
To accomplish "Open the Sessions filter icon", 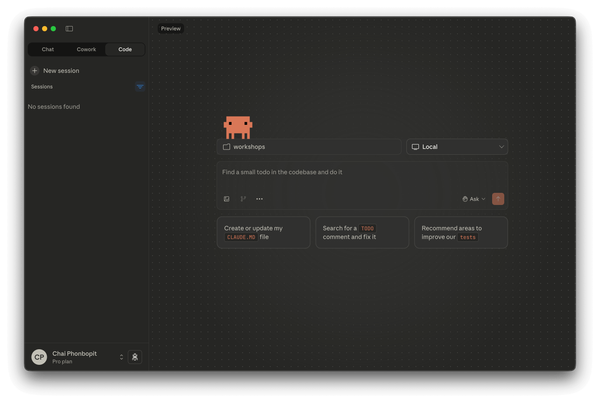I will (x=140, y=87).
